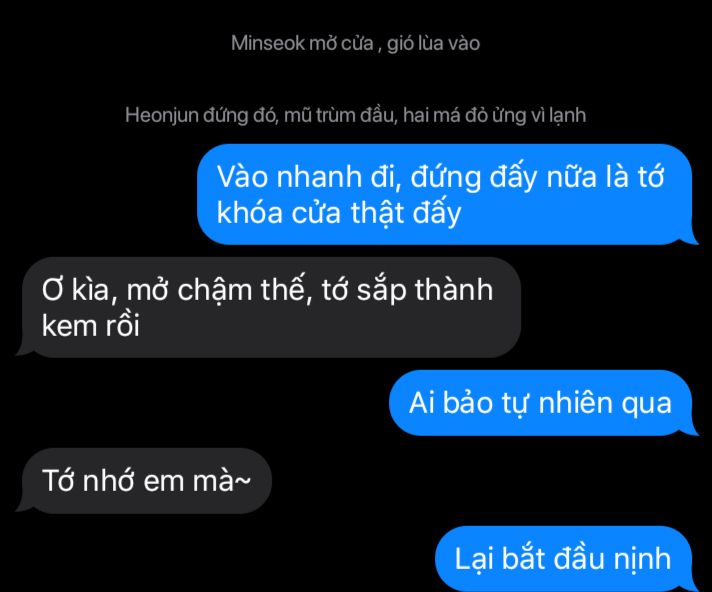This screenshot has height=592, width=712.
Task: Tap the narration line 'Minseok mở cửa, gió lùa vào'
Action: pos(356,44)
